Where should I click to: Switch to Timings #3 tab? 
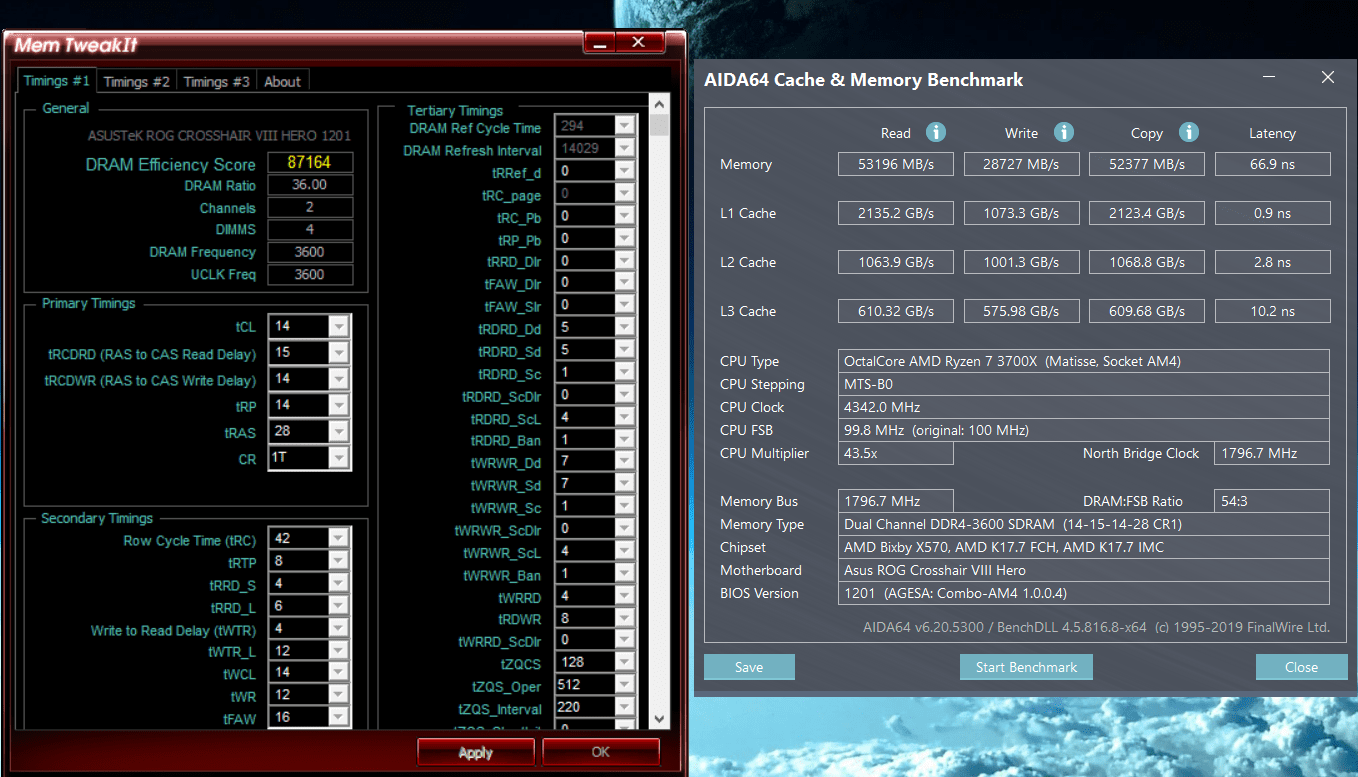tap(216, 82)
